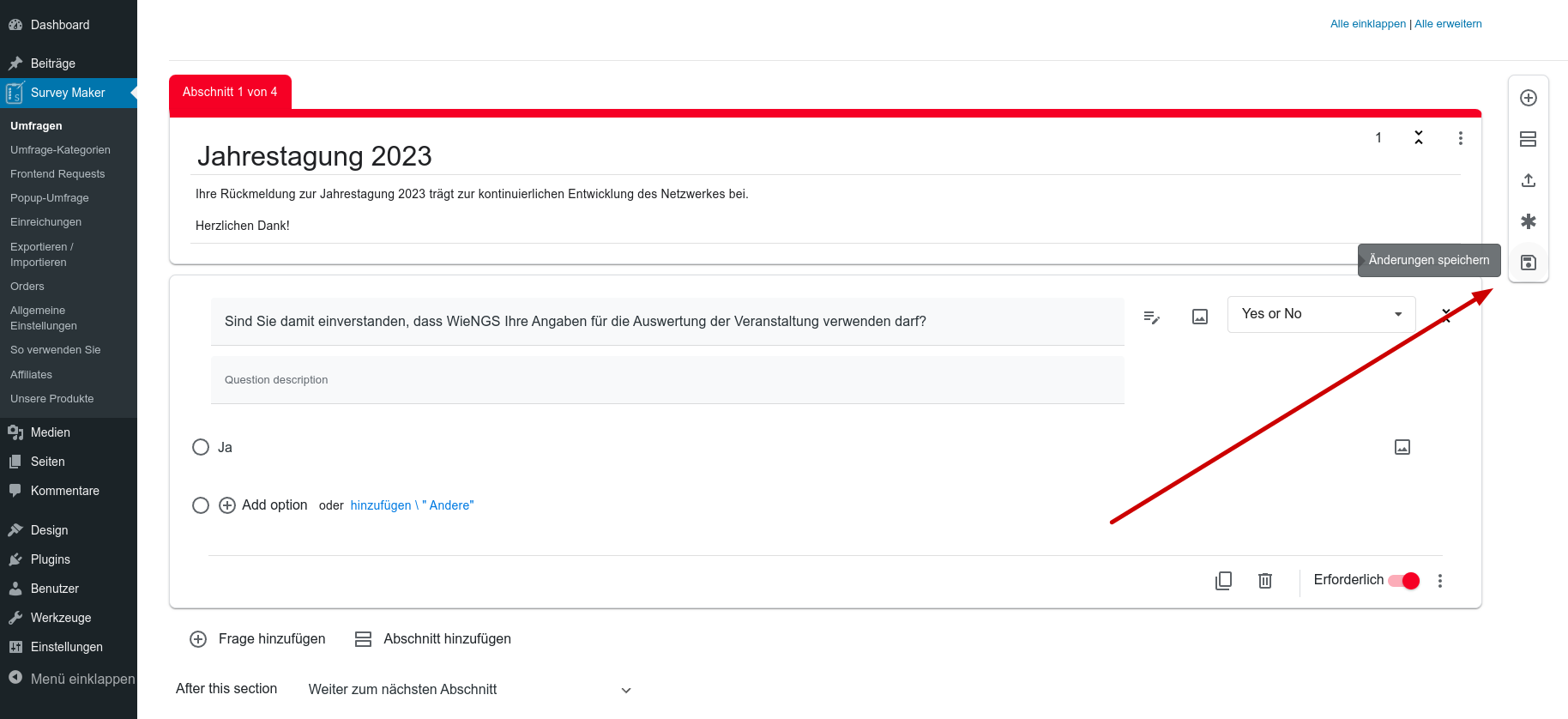Select the empty Add option radio button
This screenshot has height=719, width=1568.
click(201, 505)
